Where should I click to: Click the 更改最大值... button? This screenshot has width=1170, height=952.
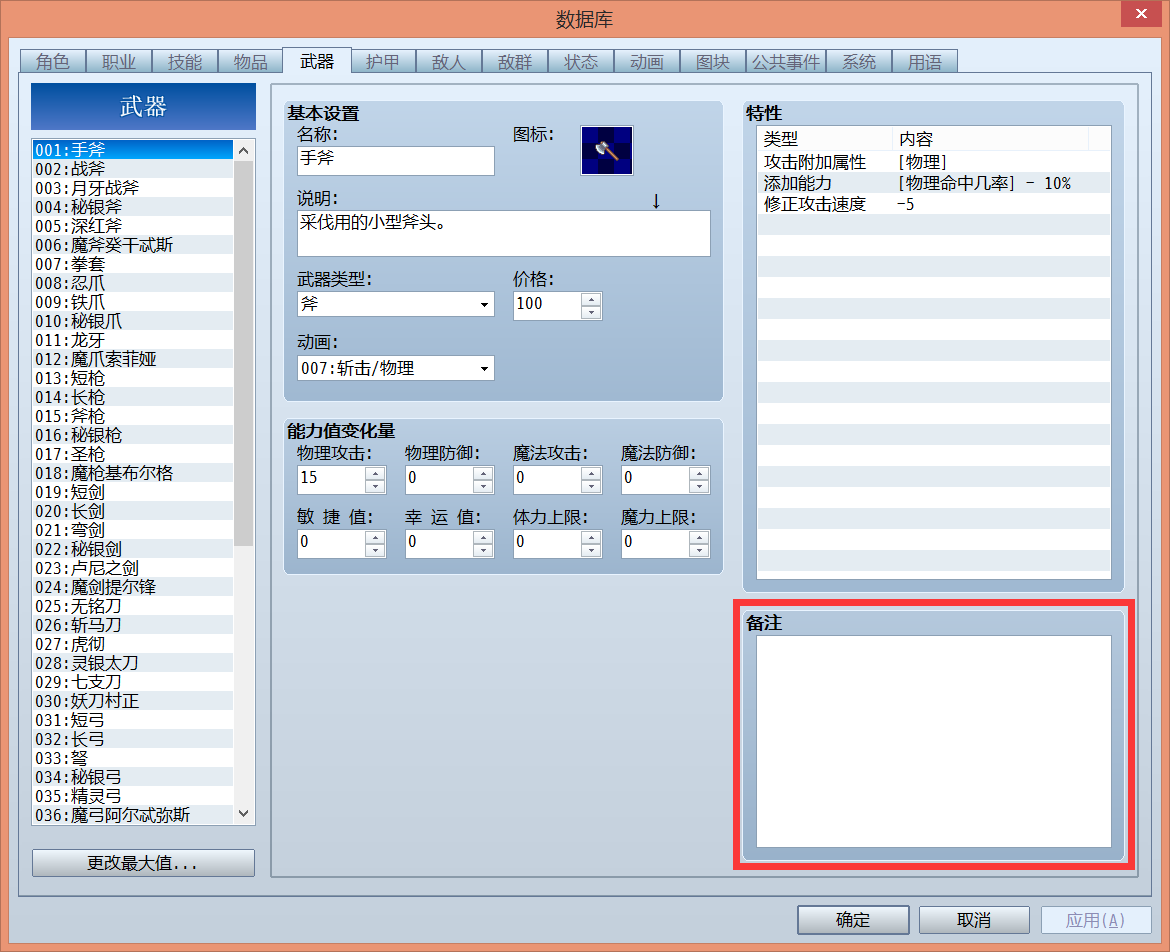click(x=143, y=863)
